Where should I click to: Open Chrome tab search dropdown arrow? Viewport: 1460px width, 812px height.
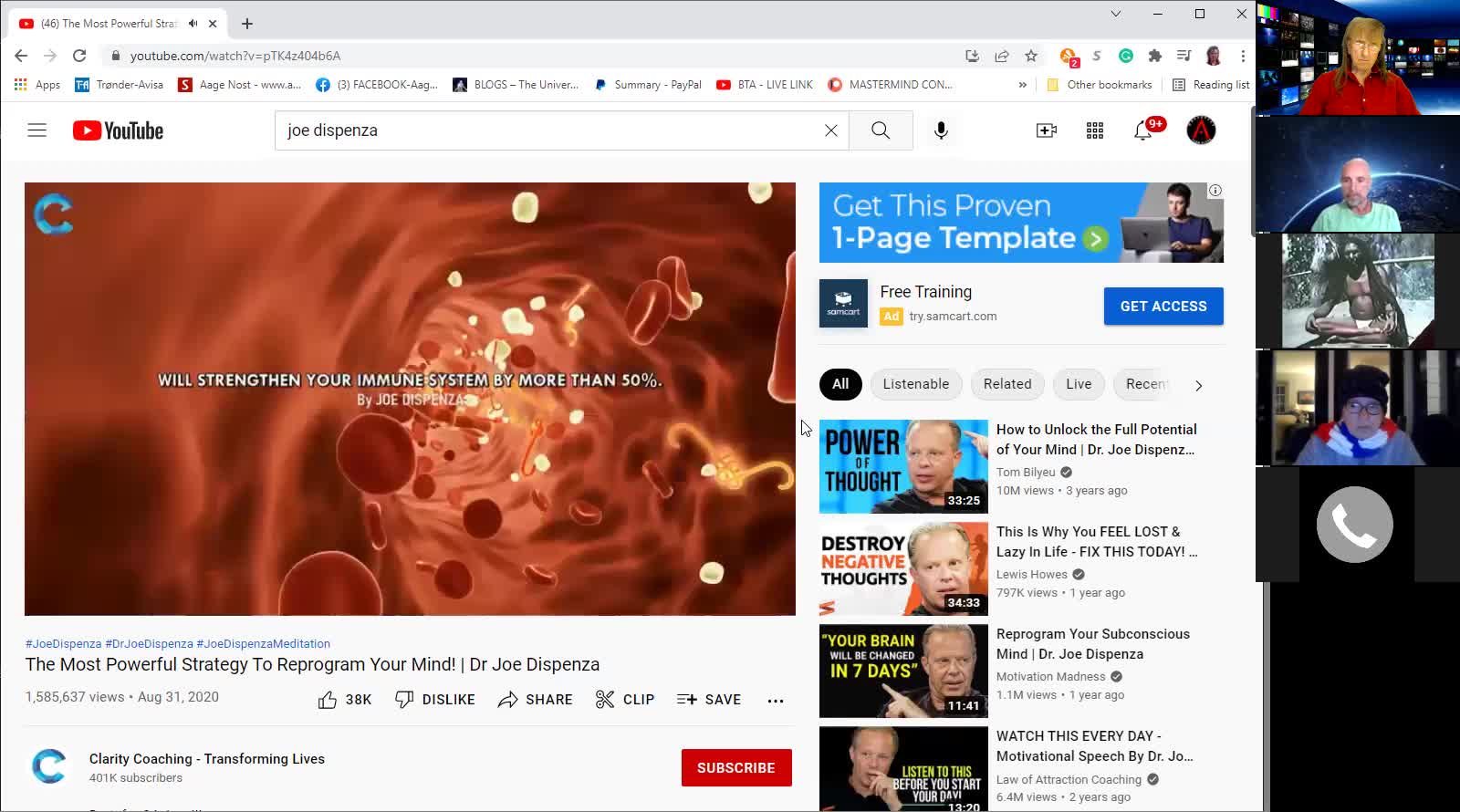(1115, 14)
